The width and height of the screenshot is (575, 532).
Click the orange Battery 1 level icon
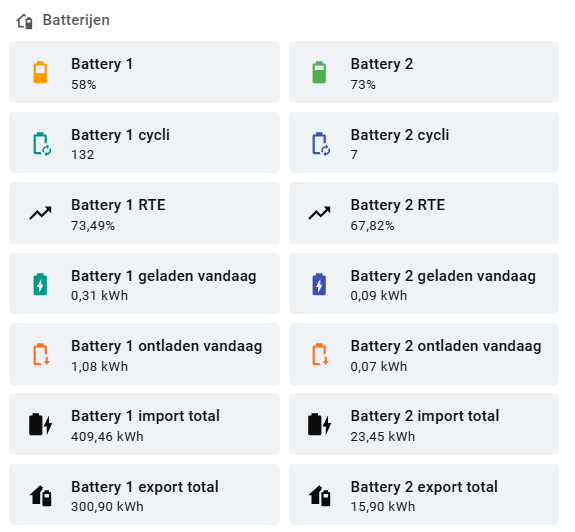click(40, 72)
